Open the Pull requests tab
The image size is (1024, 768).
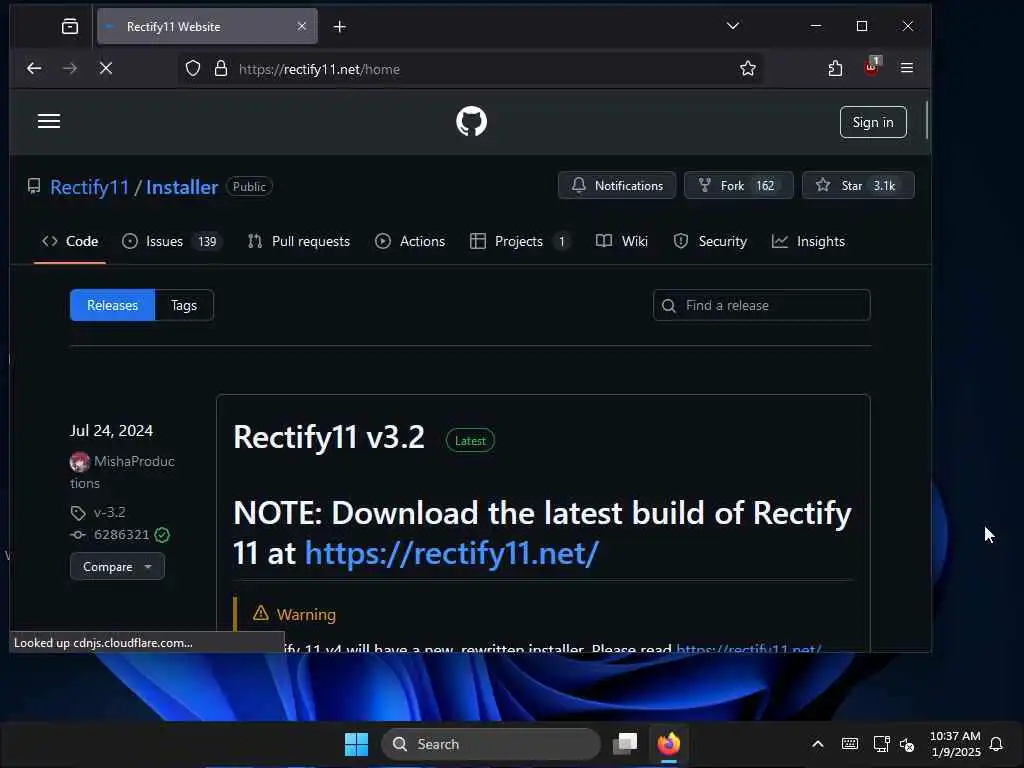click(299, 241)
